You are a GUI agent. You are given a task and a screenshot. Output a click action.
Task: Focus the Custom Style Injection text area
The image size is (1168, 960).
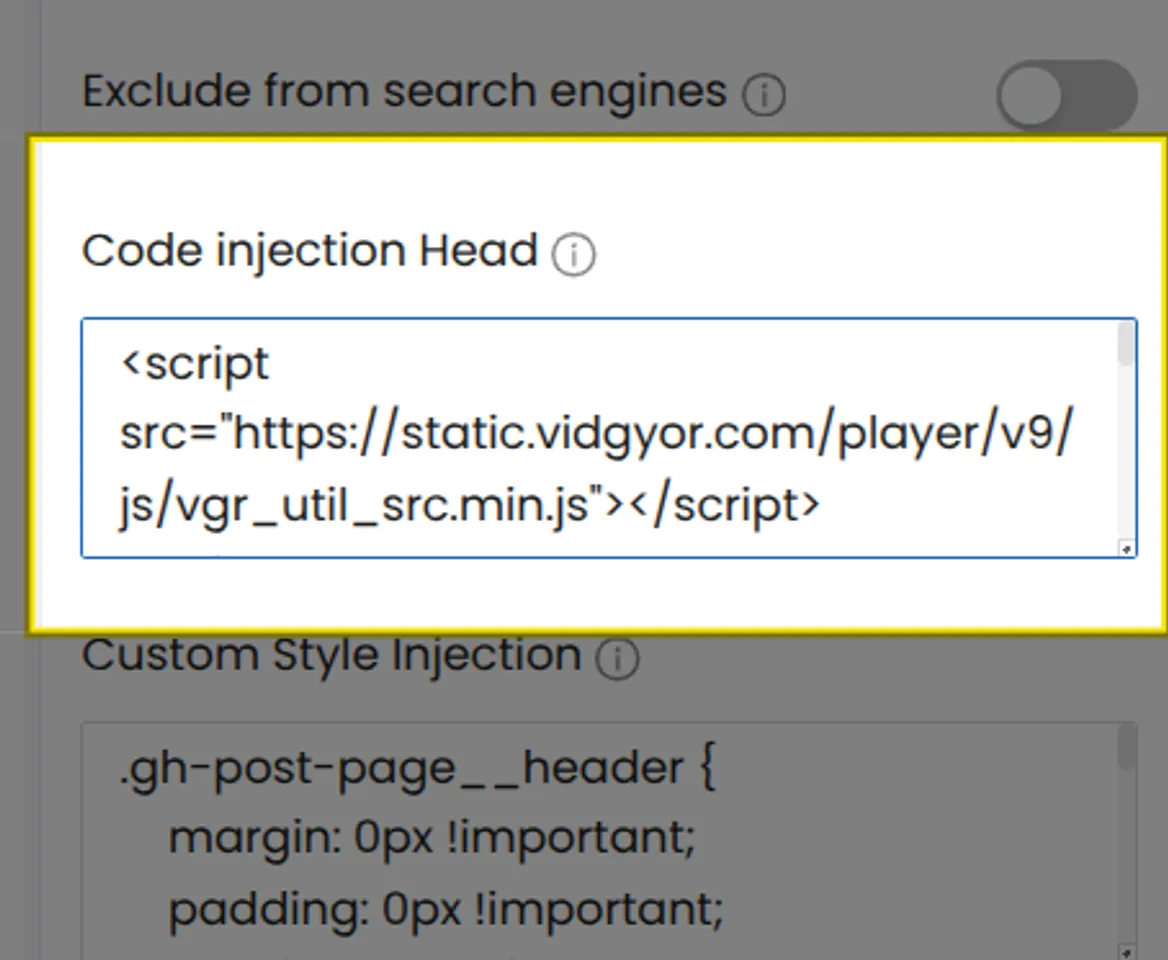point(600,840)
